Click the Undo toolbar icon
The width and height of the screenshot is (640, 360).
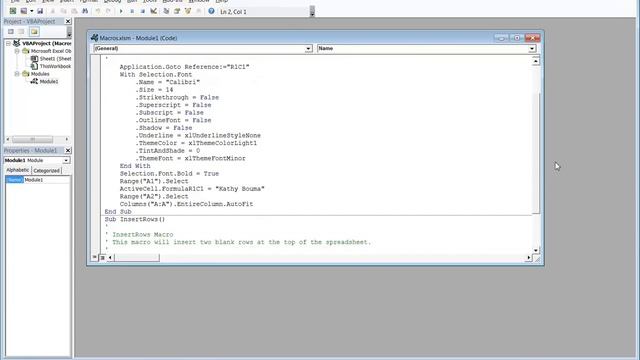[x=98, y=11]
